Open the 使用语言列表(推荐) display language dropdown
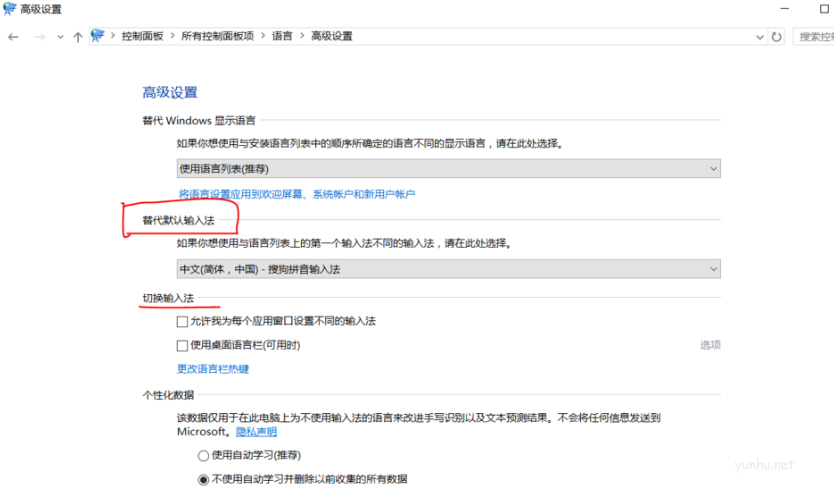Screen dimensions: 834x487 (448, 169)
